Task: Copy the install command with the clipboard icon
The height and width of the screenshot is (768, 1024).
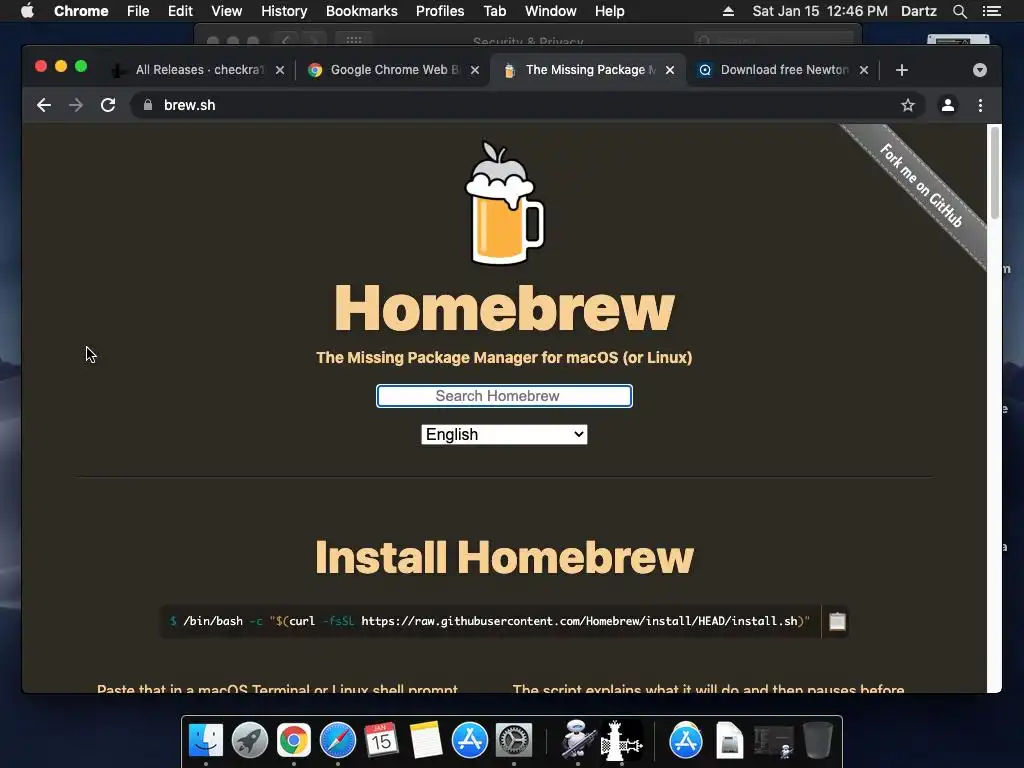Action: tap(837, 621)
